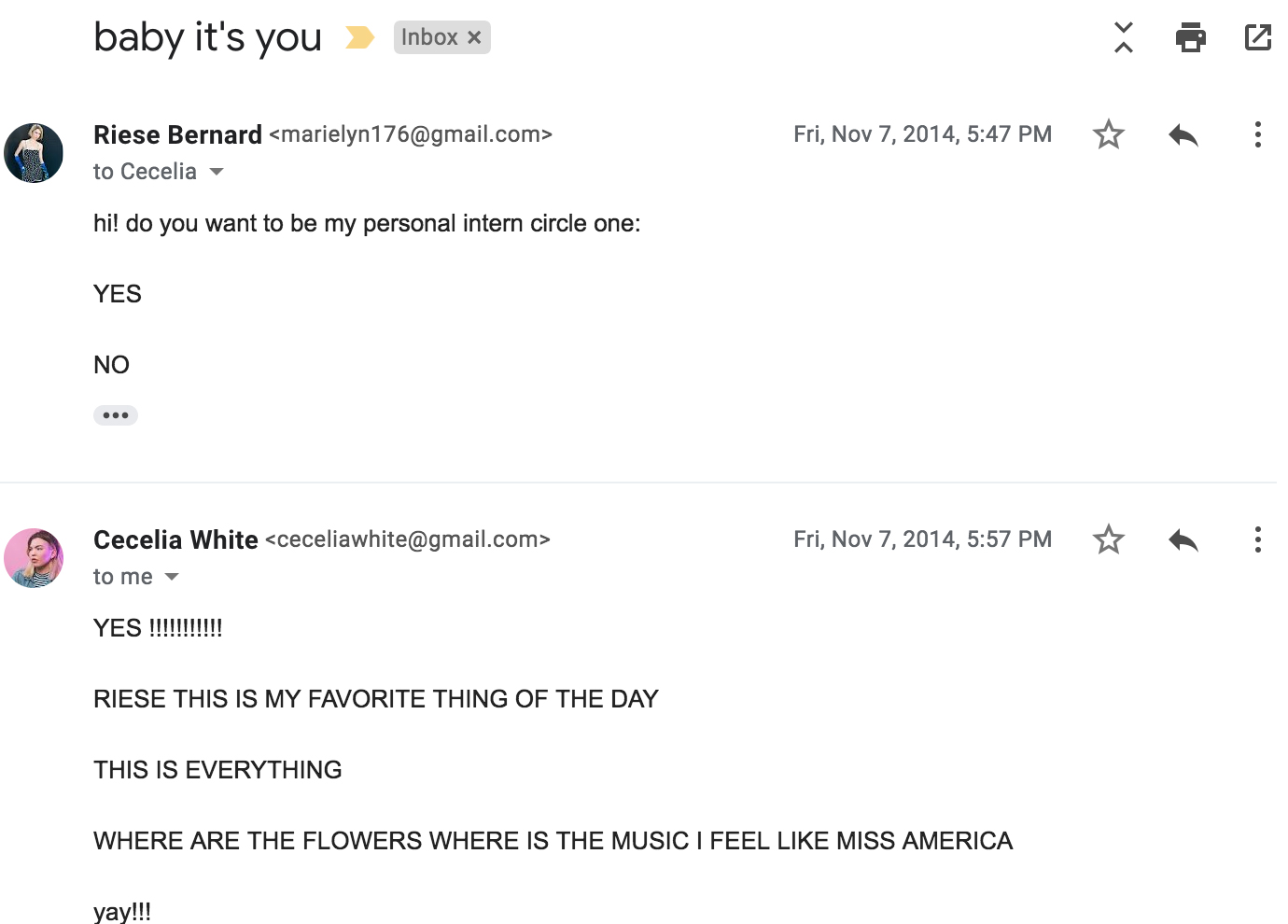Click the 5:47 PM message timestamp

tap(922, 134)
